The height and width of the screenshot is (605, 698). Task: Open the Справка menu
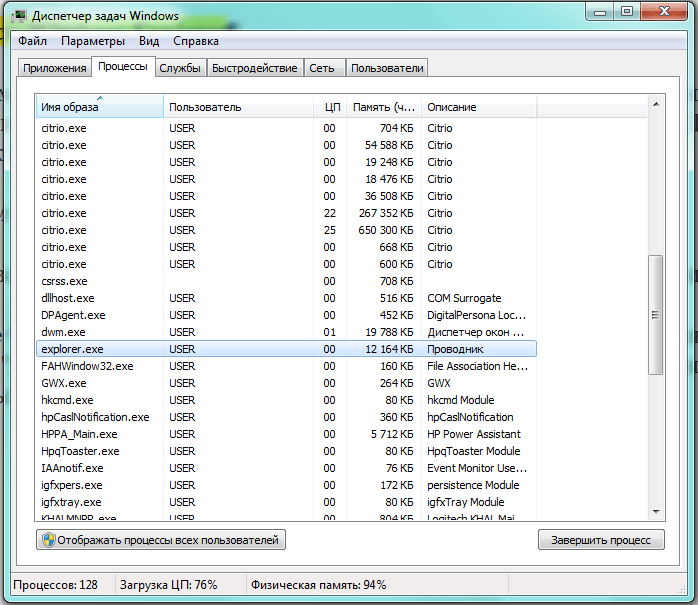[x=195, y=41]
